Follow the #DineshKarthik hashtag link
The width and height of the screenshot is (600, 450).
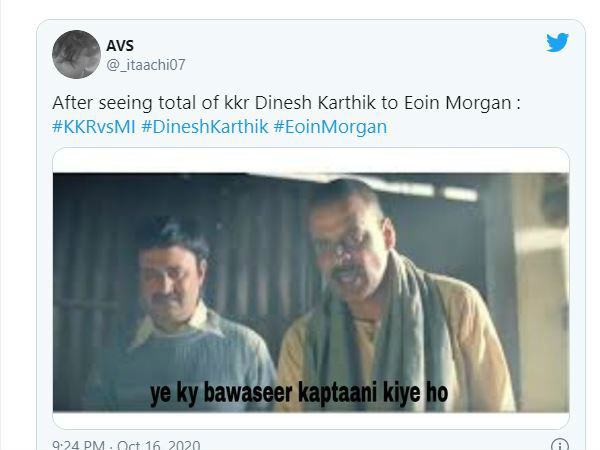[x=205, y=127]
